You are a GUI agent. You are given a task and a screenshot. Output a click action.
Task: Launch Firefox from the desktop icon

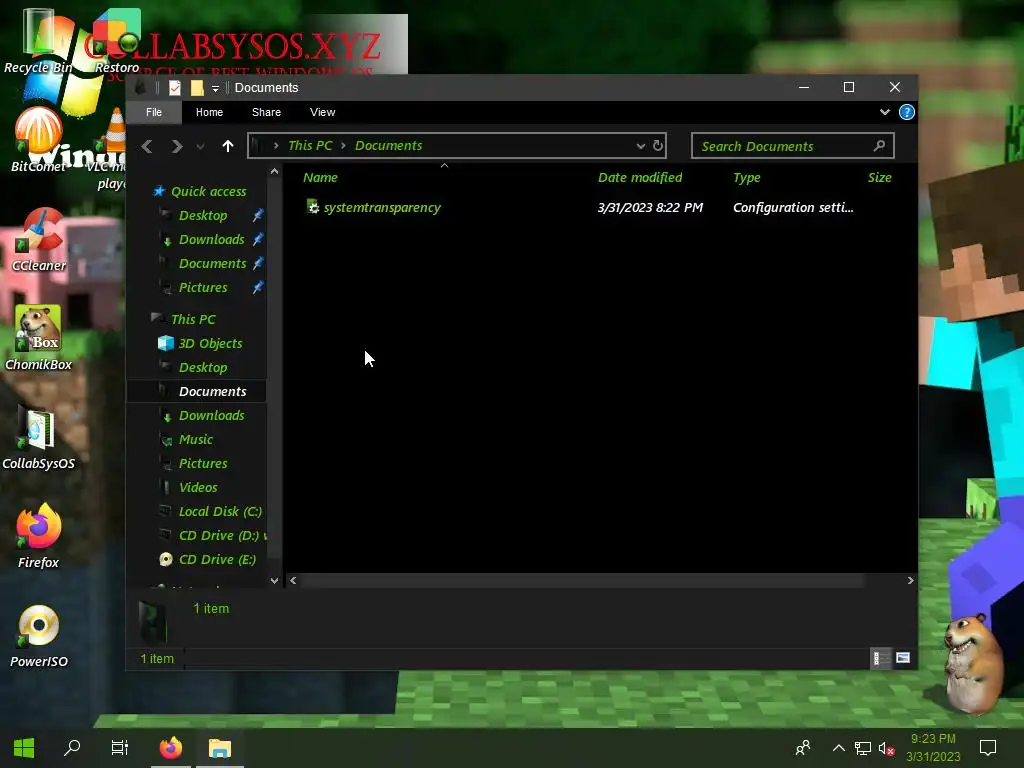(39, 536)
